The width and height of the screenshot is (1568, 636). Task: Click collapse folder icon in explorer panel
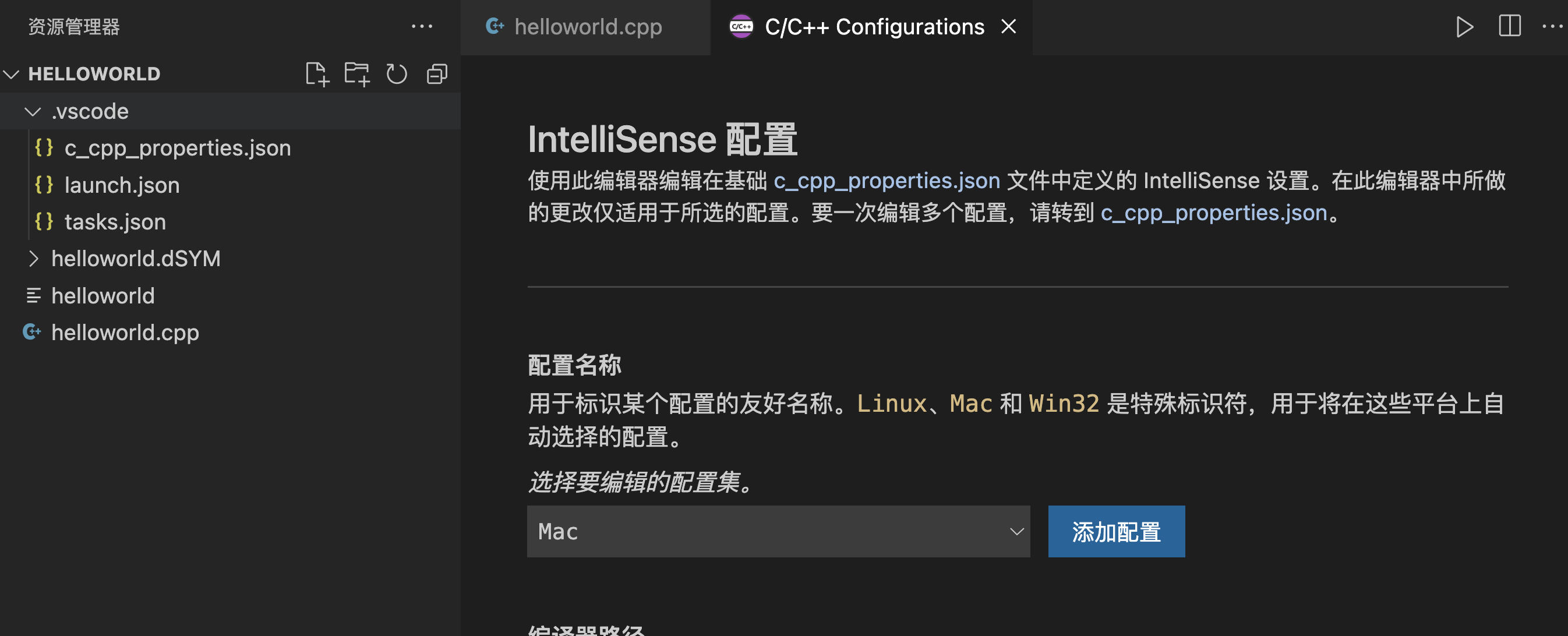[437, 73]
